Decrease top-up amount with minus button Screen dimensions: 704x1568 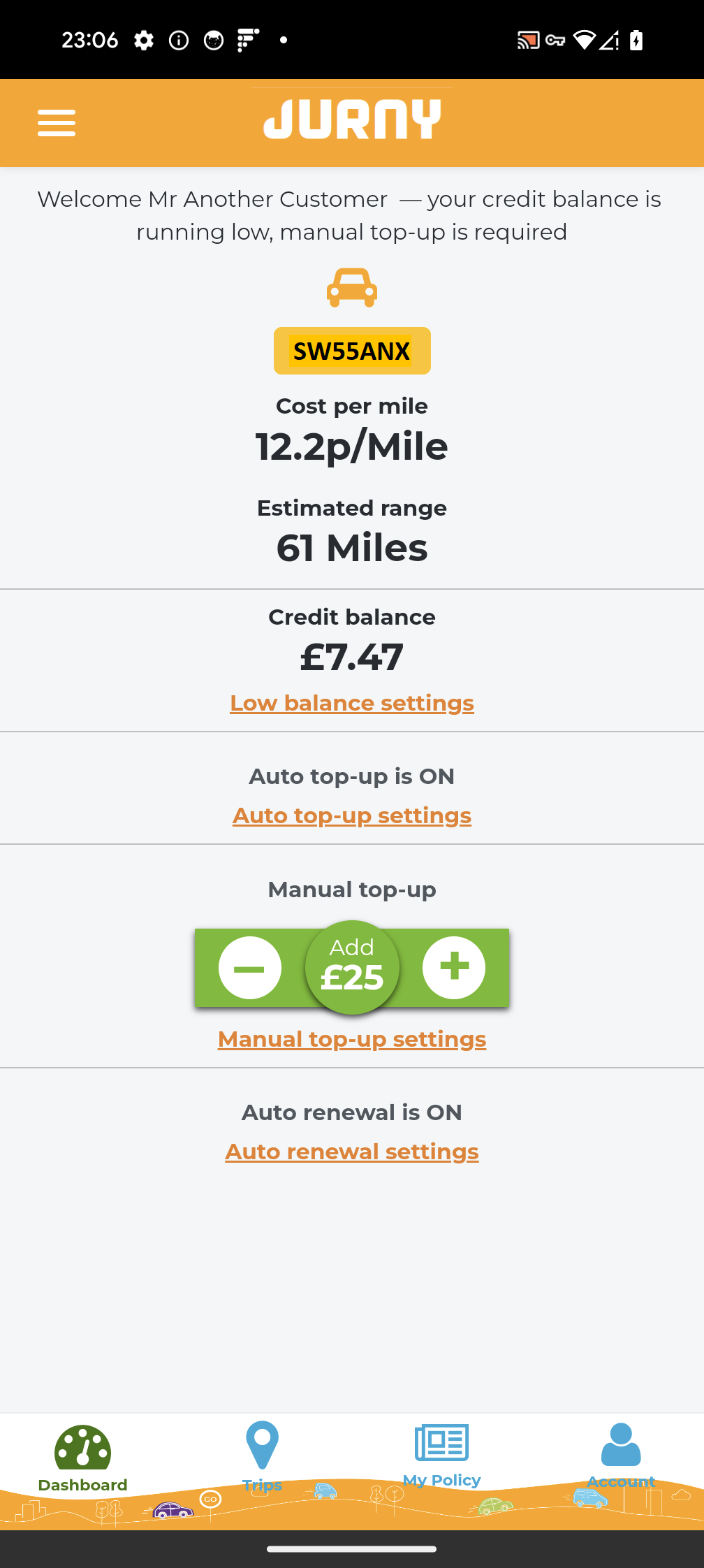[x=250, y=968]
